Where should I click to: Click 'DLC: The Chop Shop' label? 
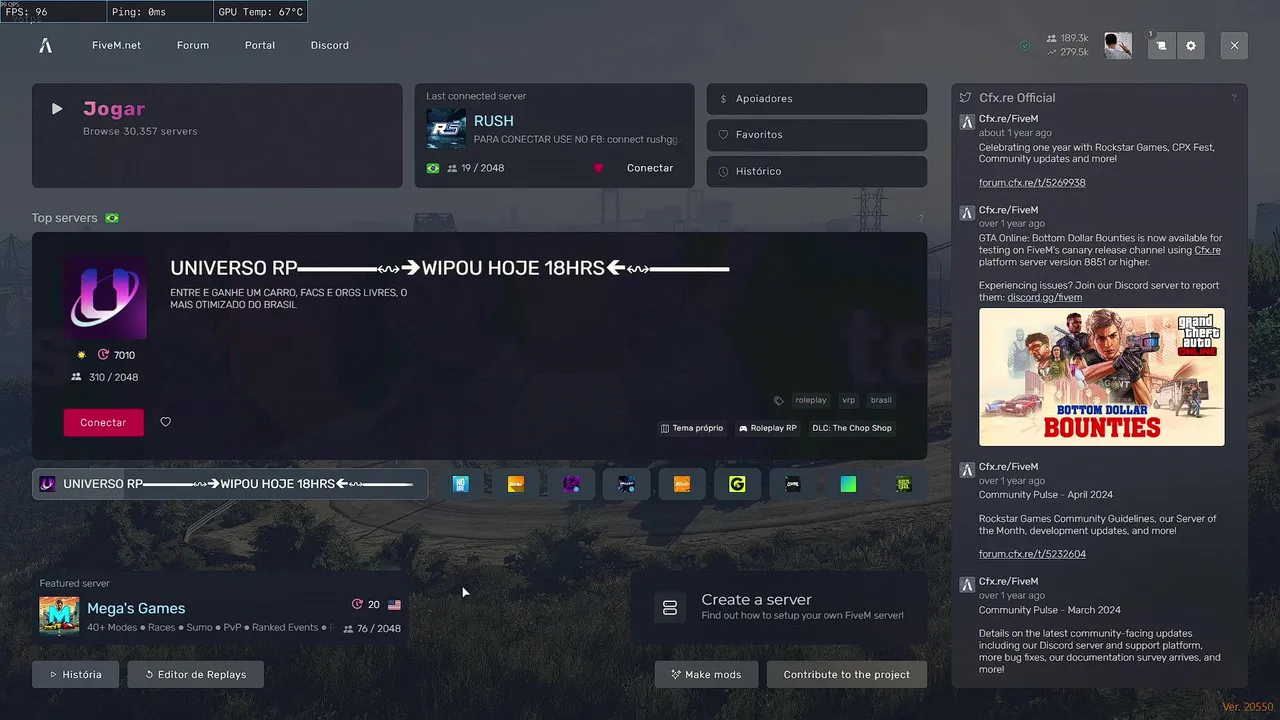(x=852, y=428)
